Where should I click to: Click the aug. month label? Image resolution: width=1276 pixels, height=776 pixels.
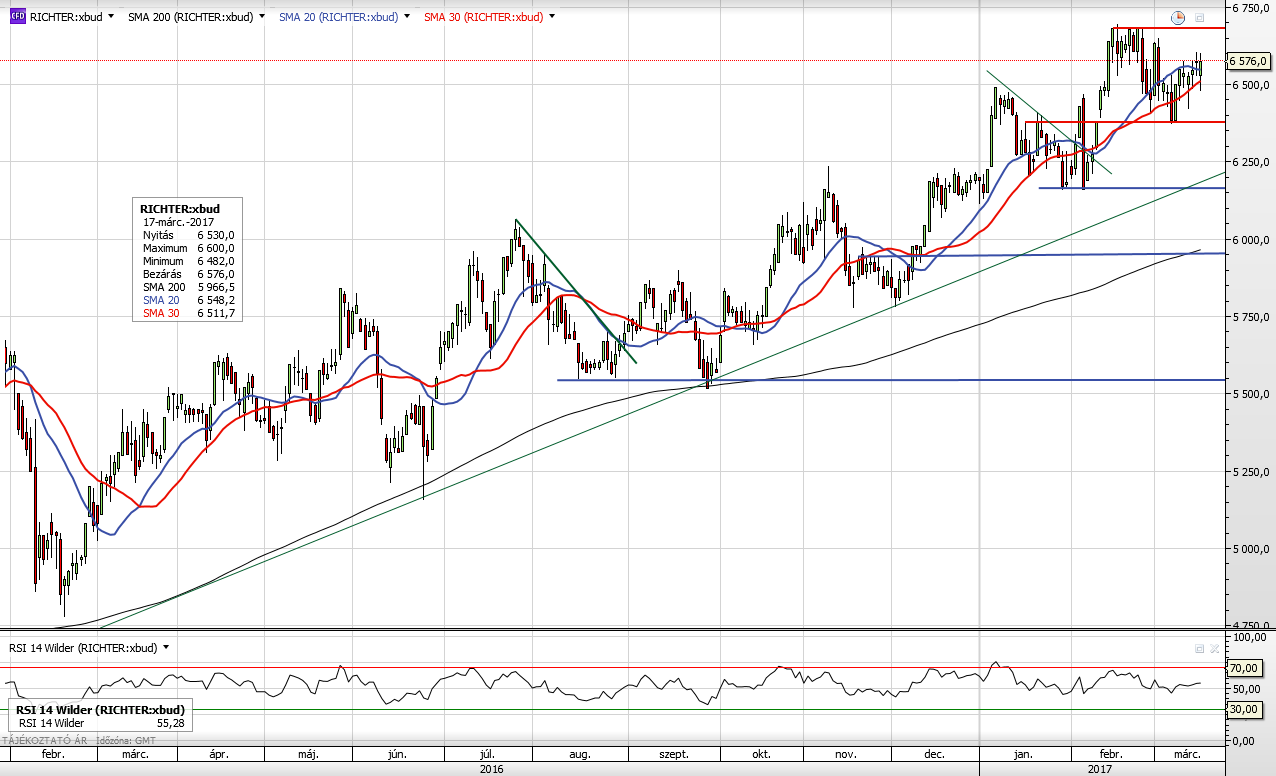pos(579,755)
